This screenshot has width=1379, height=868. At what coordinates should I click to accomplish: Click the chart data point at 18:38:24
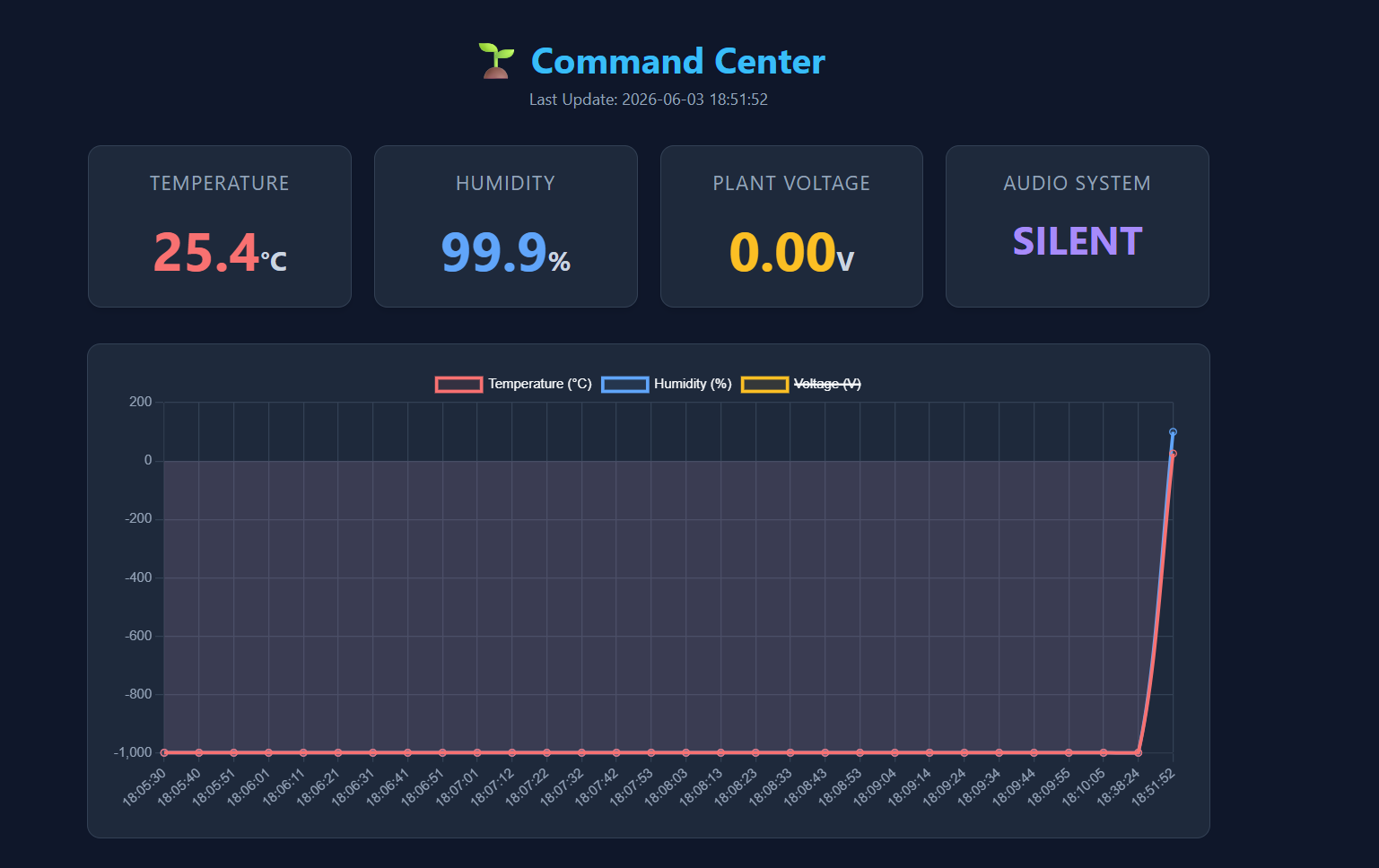(x=1139, y=752)
